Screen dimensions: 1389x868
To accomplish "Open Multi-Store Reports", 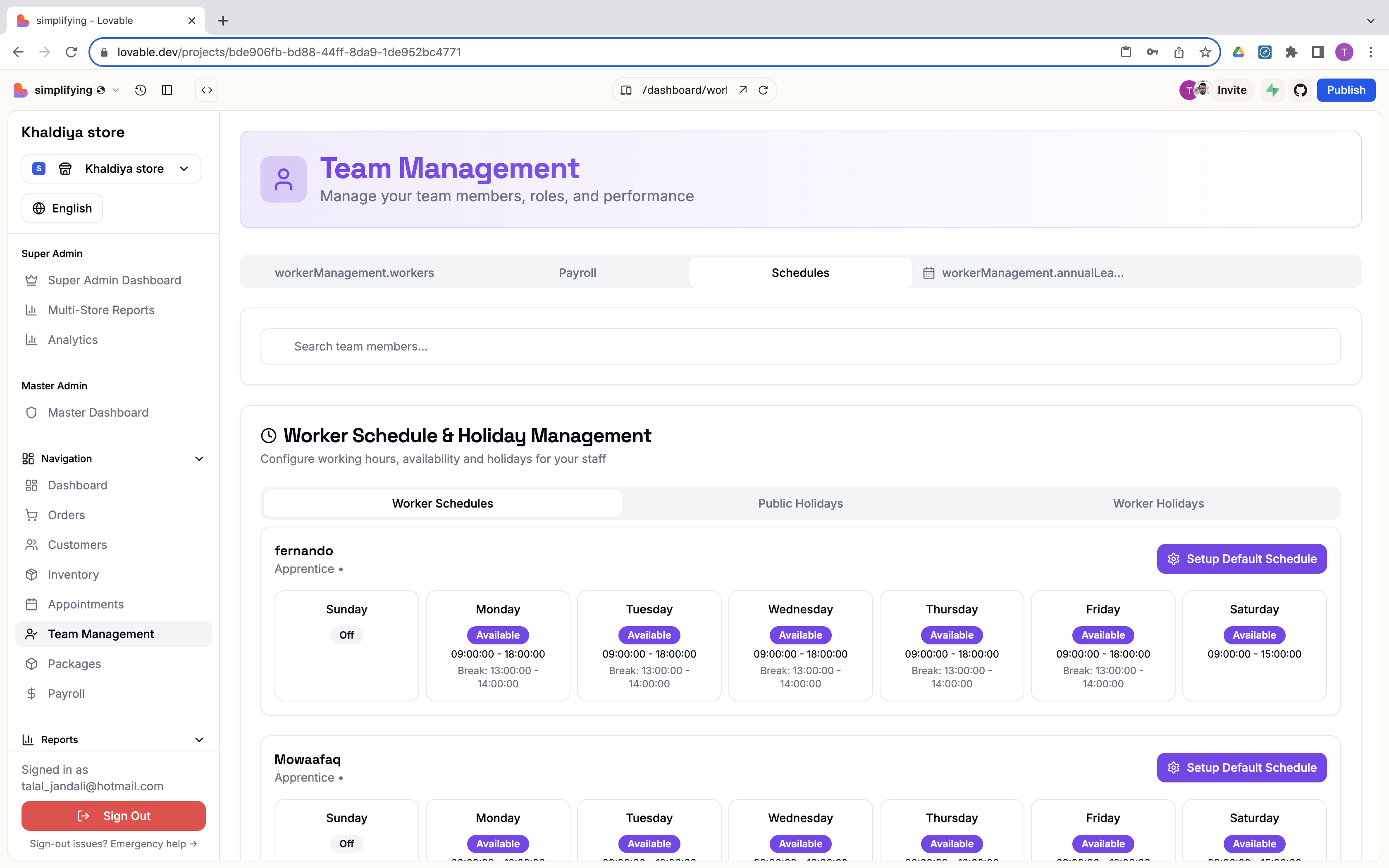I will point(114,310).
